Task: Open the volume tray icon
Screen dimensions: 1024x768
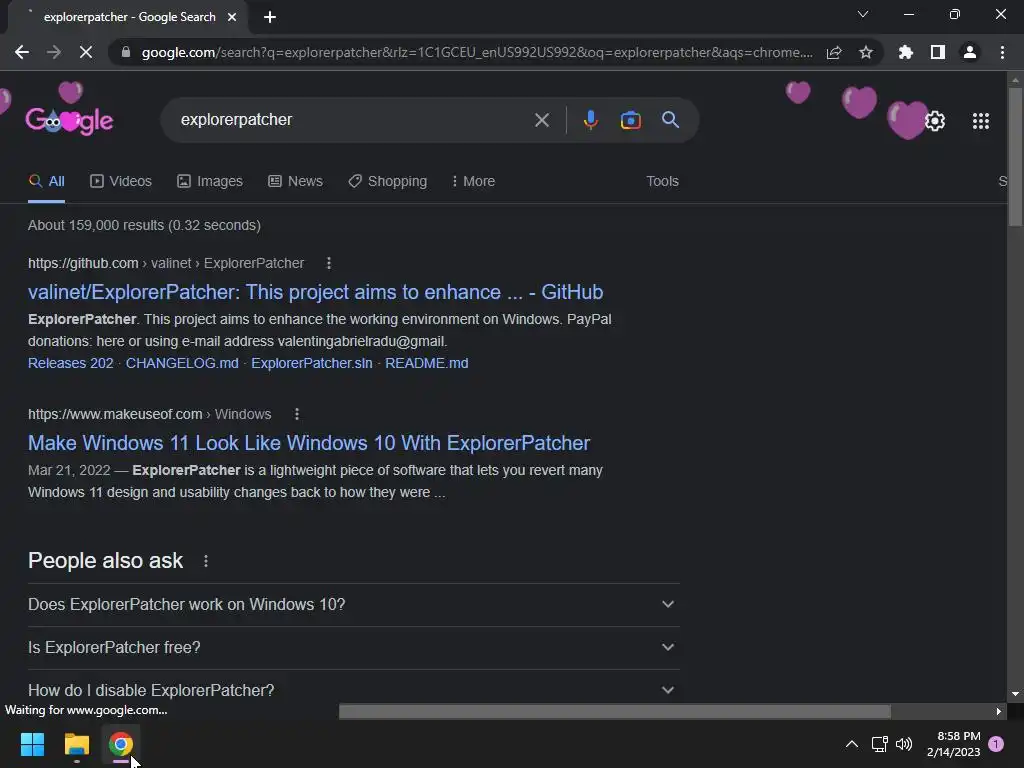Action: 904,744
